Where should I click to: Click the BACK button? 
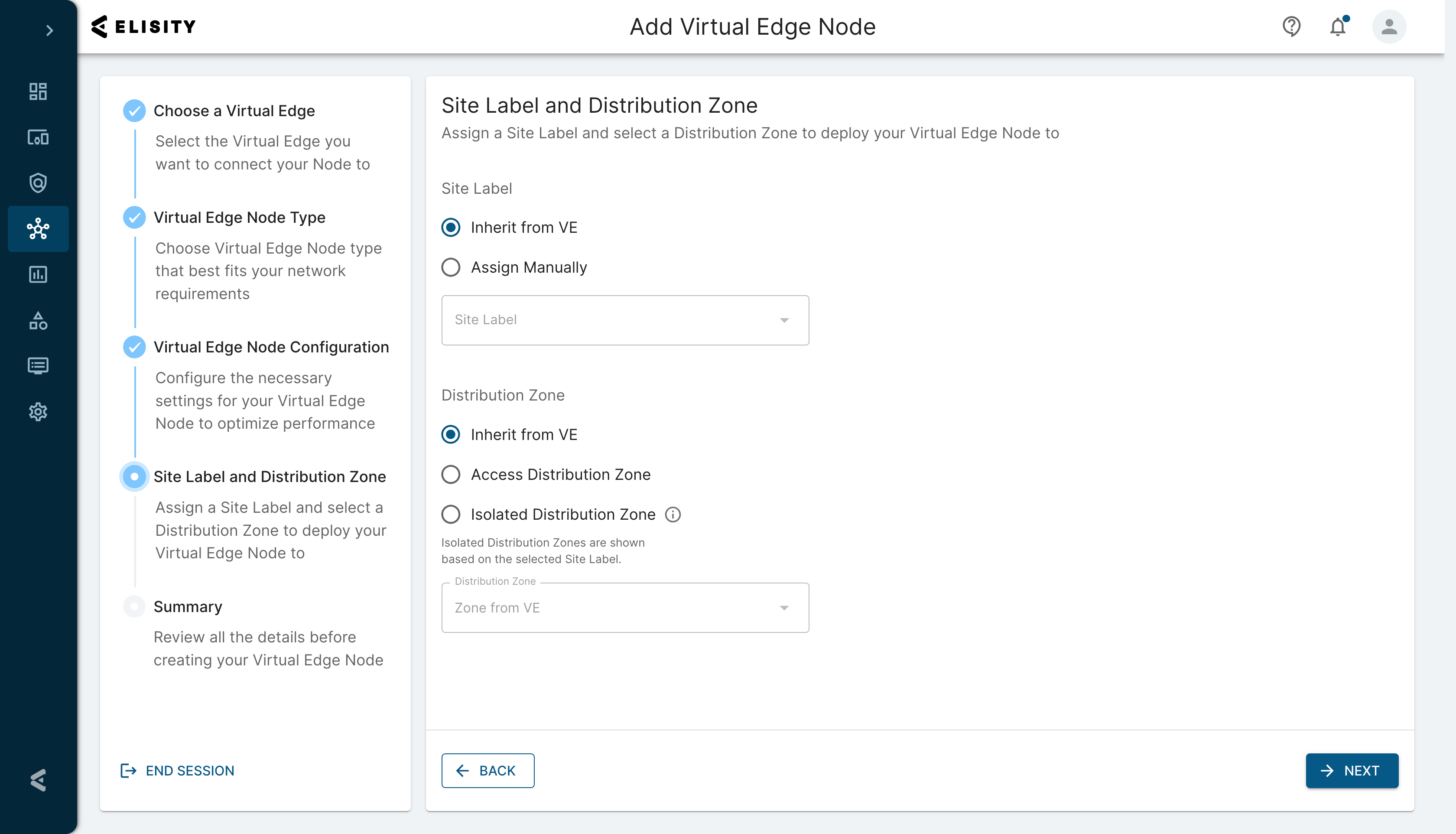pos(488,770)
